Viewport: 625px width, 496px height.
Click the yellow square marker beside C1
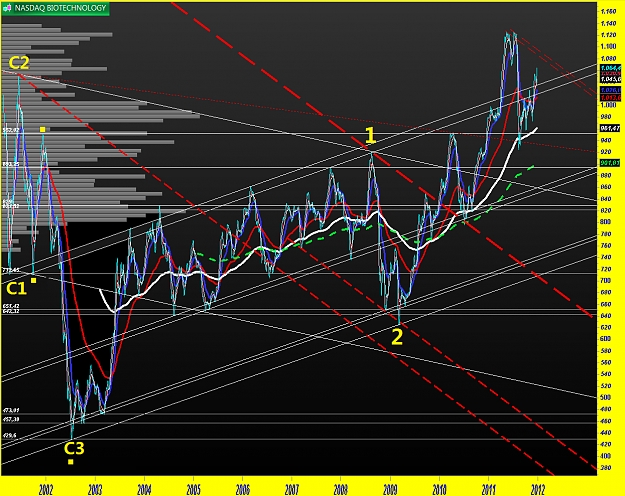click(34, 281)
